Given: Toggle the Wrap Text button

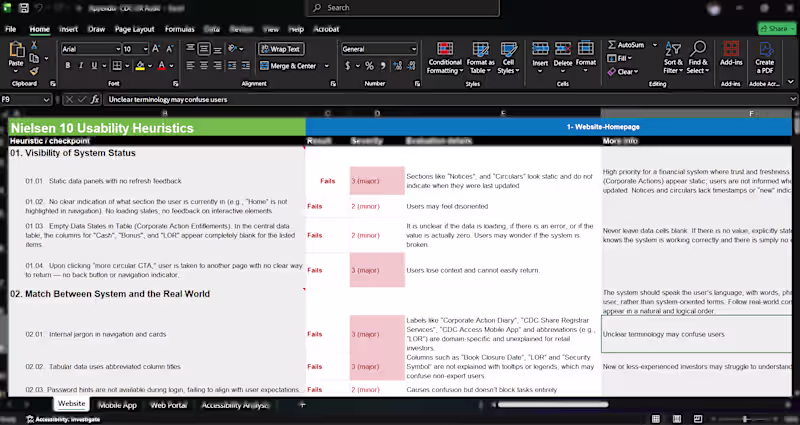Looking at the screenshot, I should click(281, 49).
